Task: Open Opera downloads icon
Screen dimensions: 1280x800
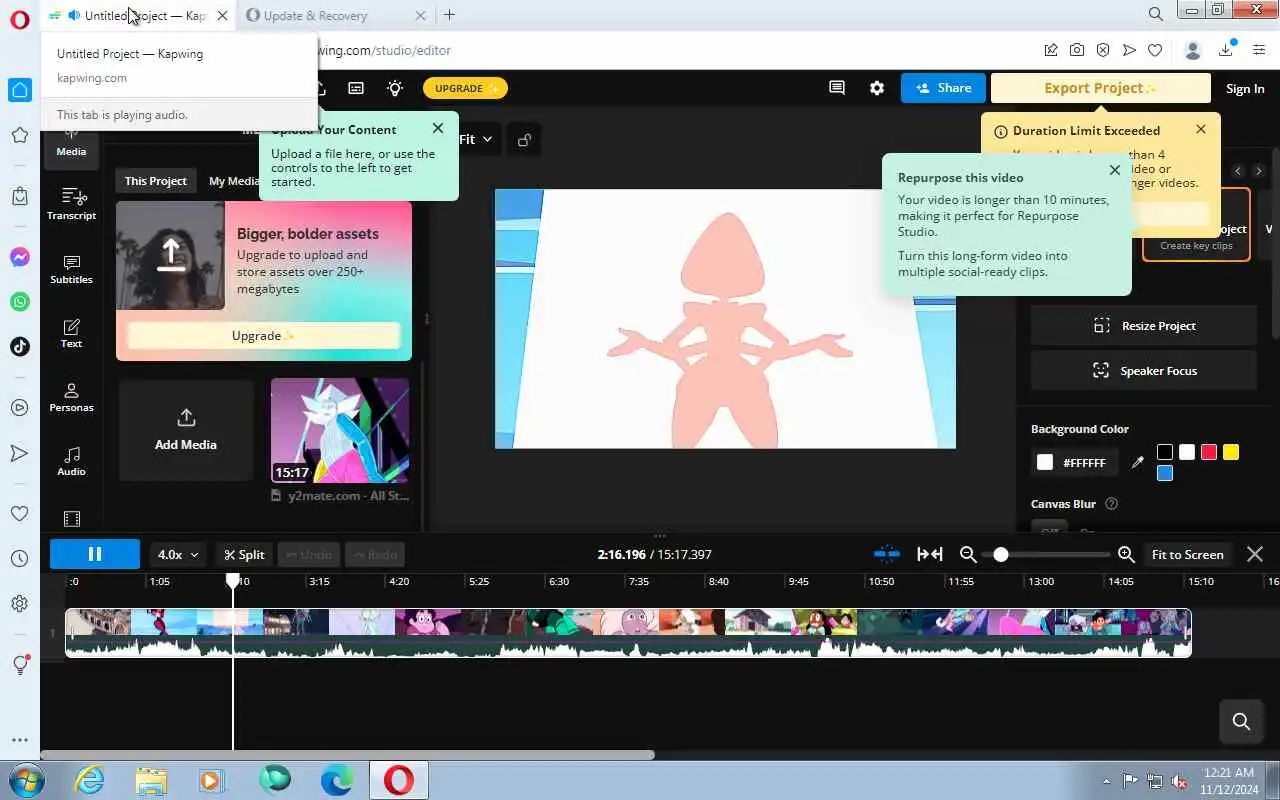Action: (1226, 49)
